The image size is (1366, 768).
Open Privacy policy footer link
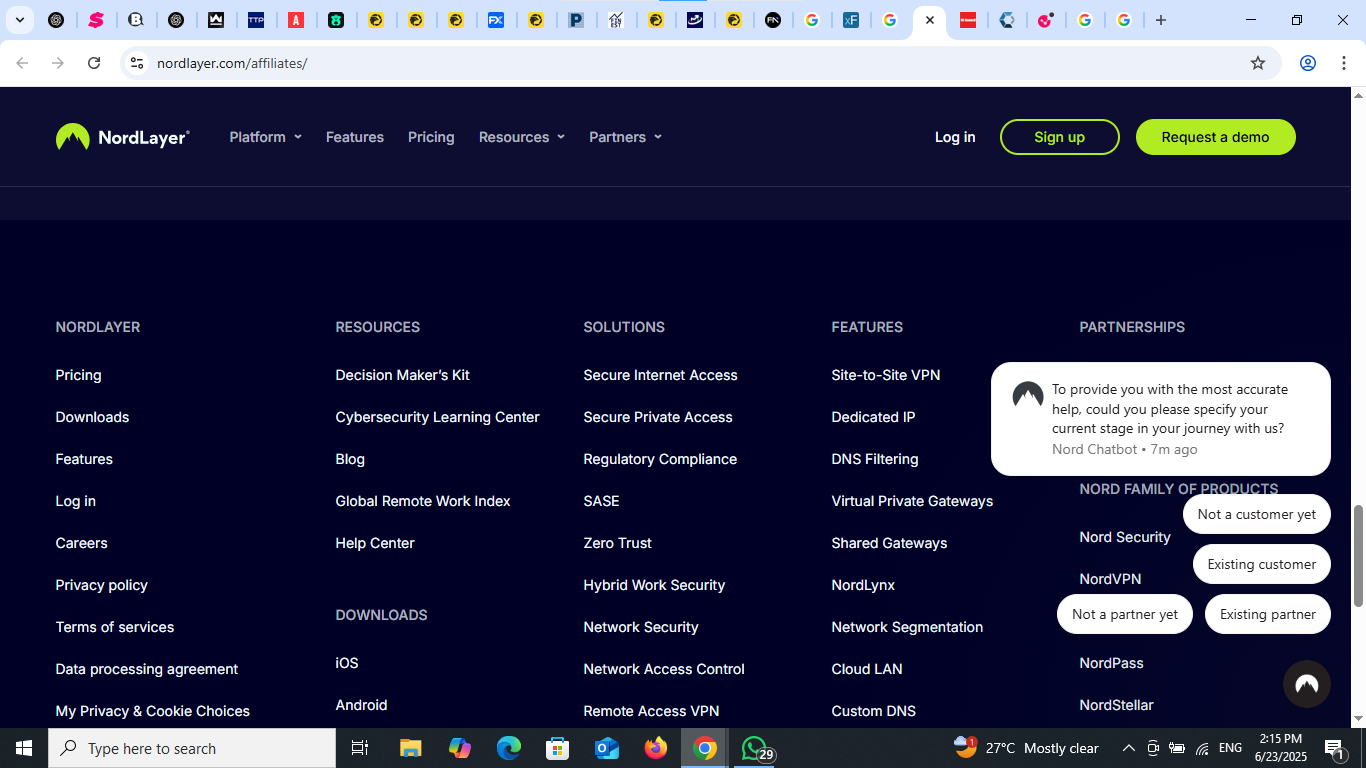click(x=101, y=585)
